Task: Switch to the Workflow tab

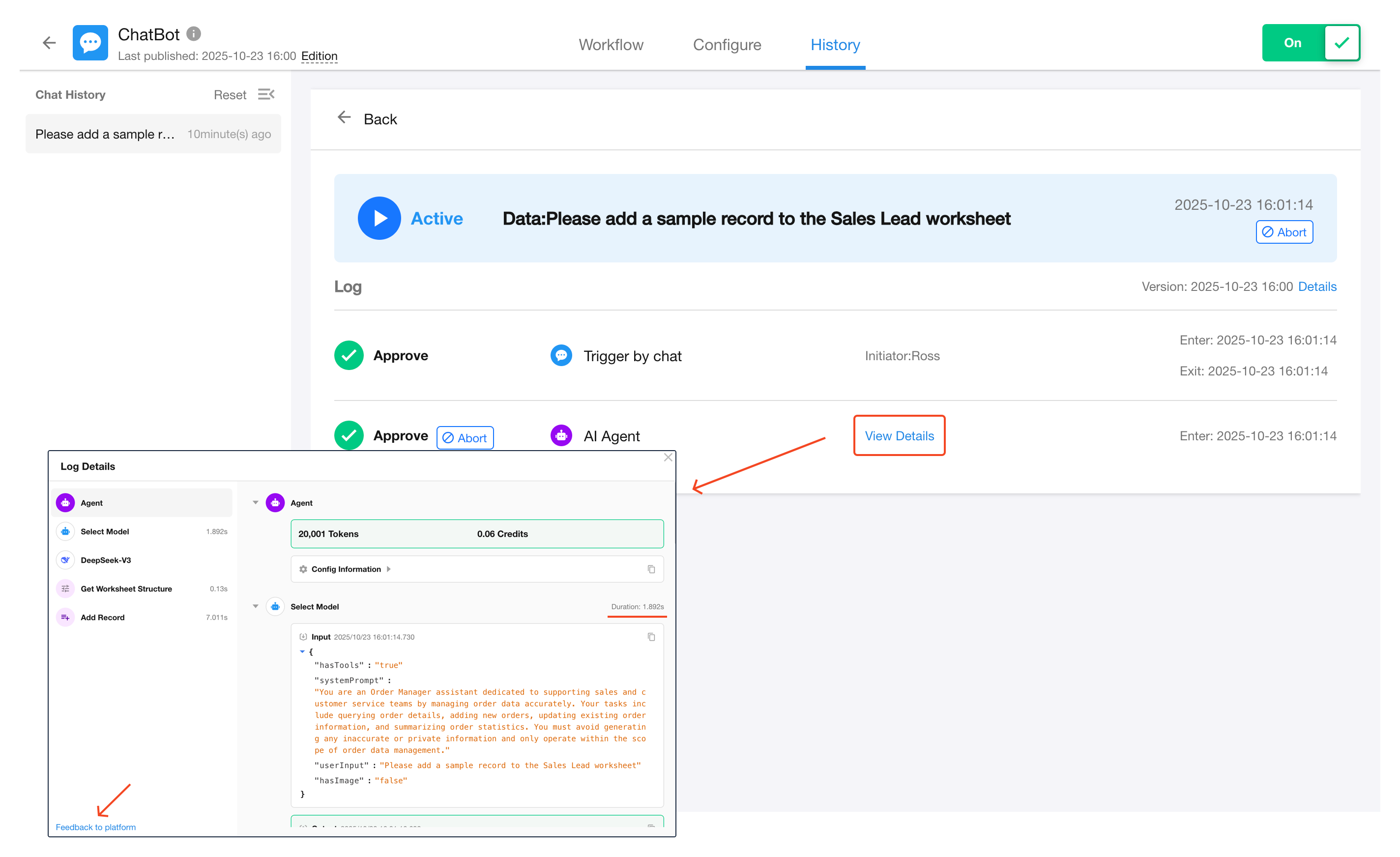Action: [611, 45]
